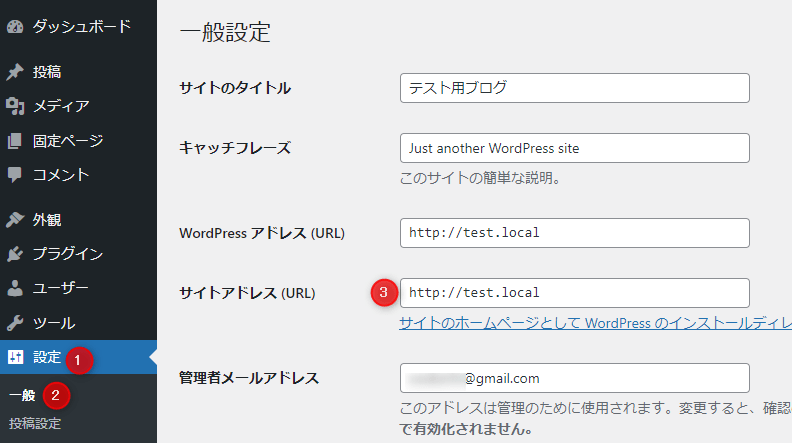Click the Pages (固定ページ) icon
Image resolution: width=792 pixels, height=443 pixels.
15,141
